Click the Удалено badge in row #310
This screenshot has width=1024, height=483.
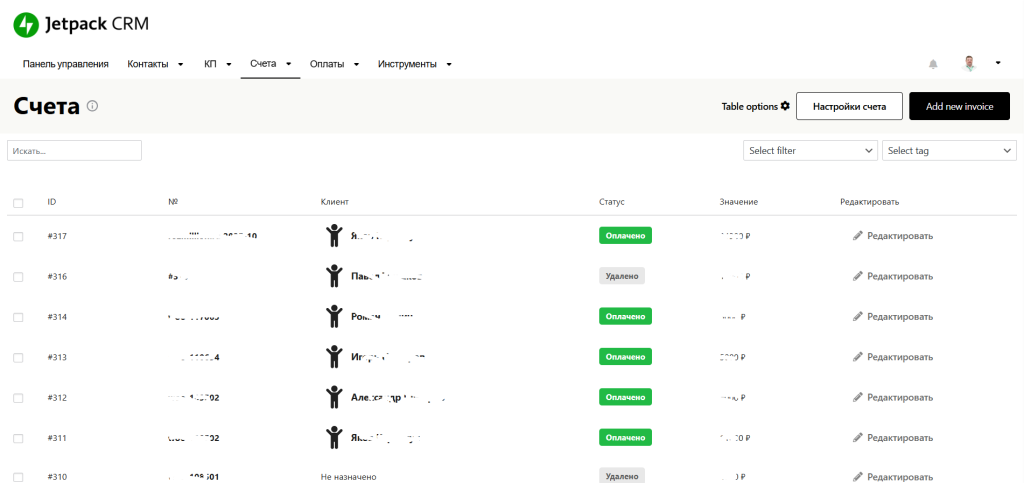tap(622, 475)
